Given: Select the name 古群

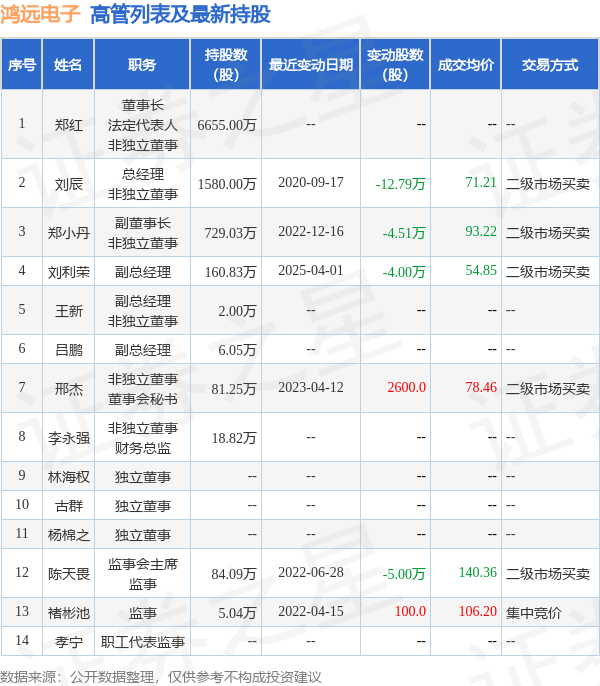Looking at the screenshot, I should (x=69, y=506).
